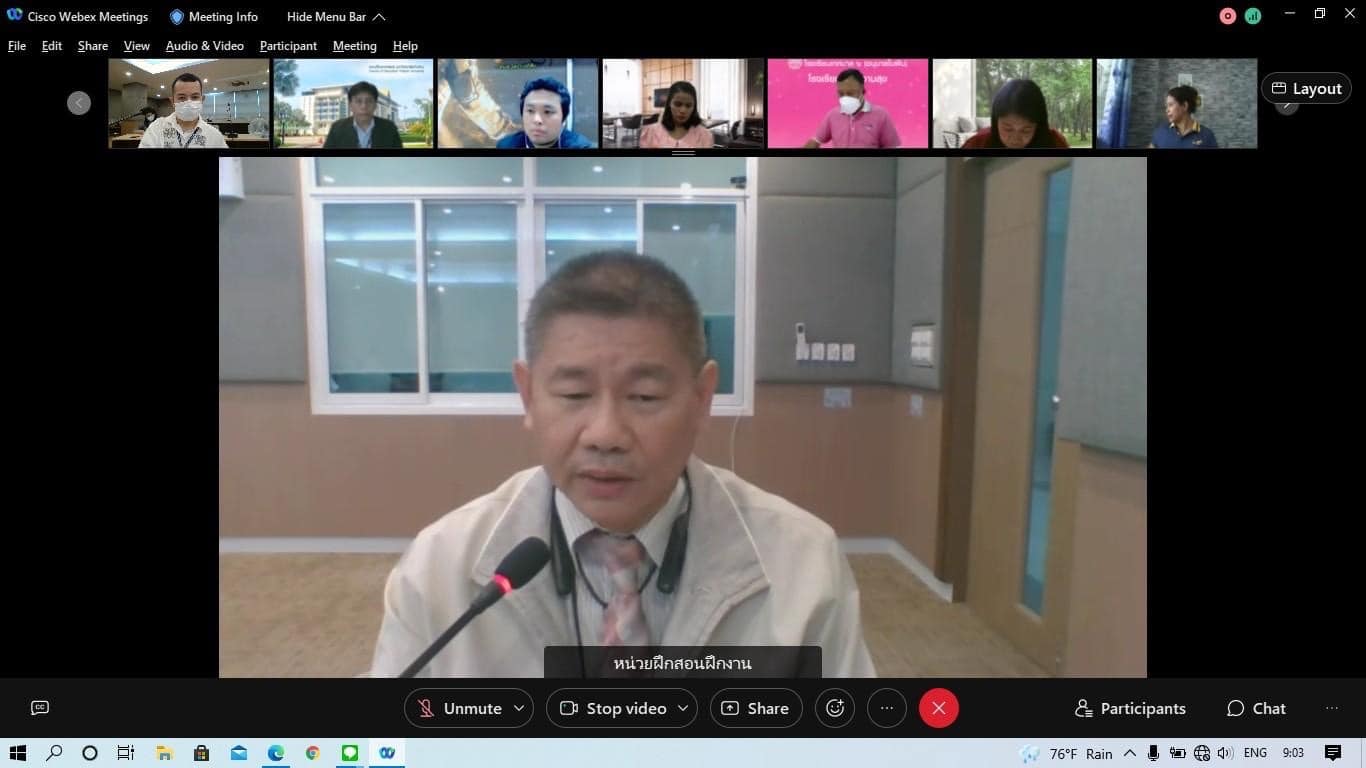Open more options ellipsis in center controls
Screen dimensions: 1366x768
point(887,708)
